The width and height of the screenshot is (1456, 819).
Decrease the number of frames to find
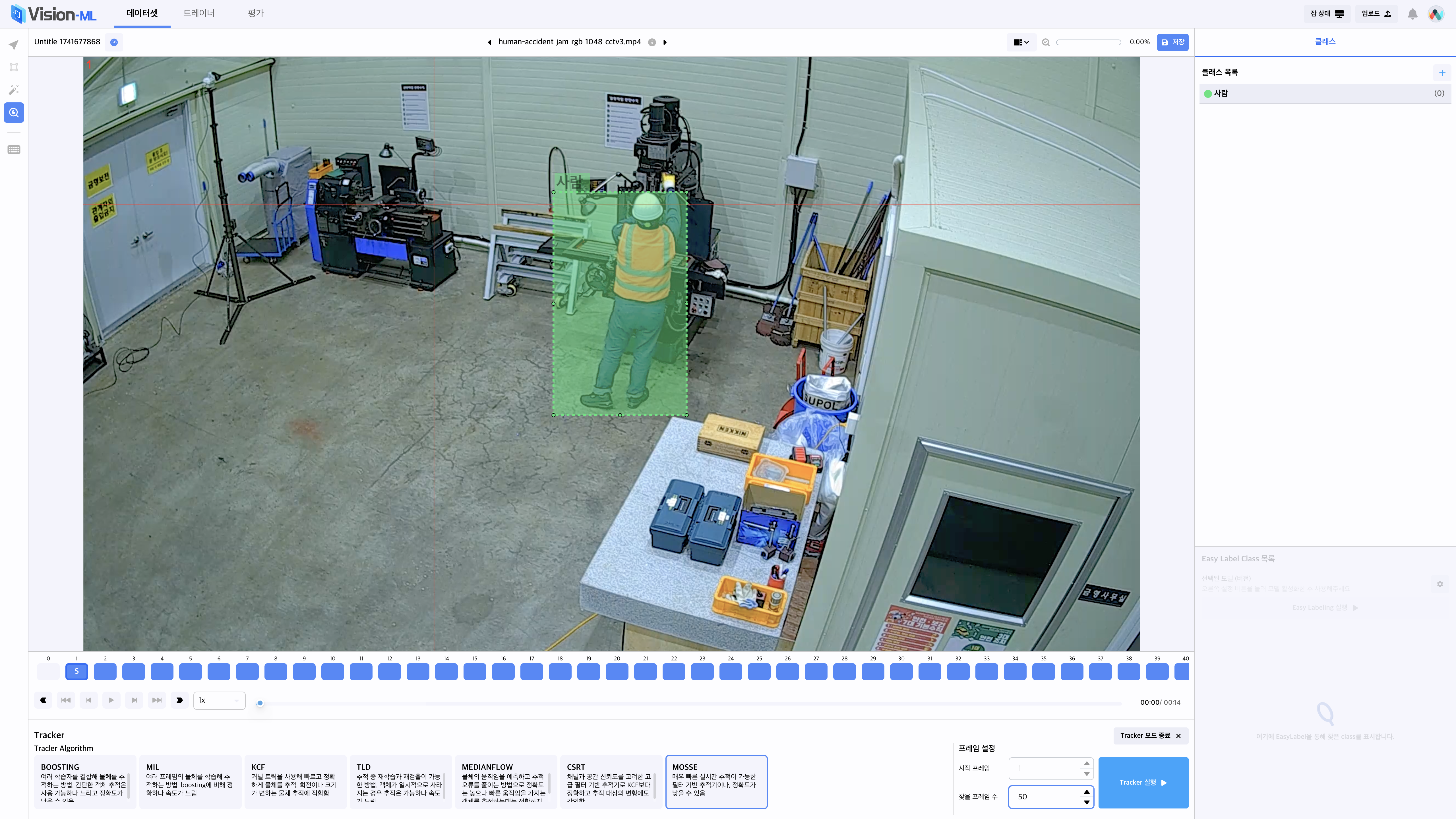pos(1086,802)
